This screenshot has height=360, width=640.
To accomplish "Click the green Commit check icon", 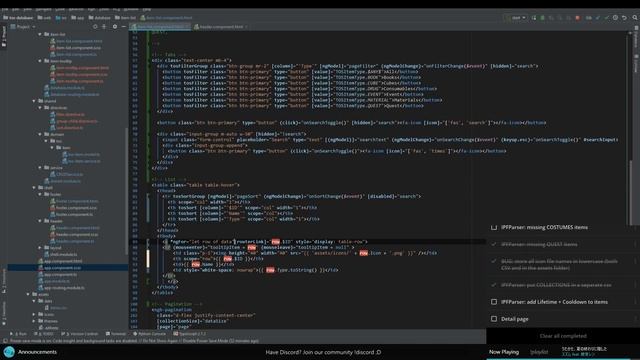I will coord(606,18).
